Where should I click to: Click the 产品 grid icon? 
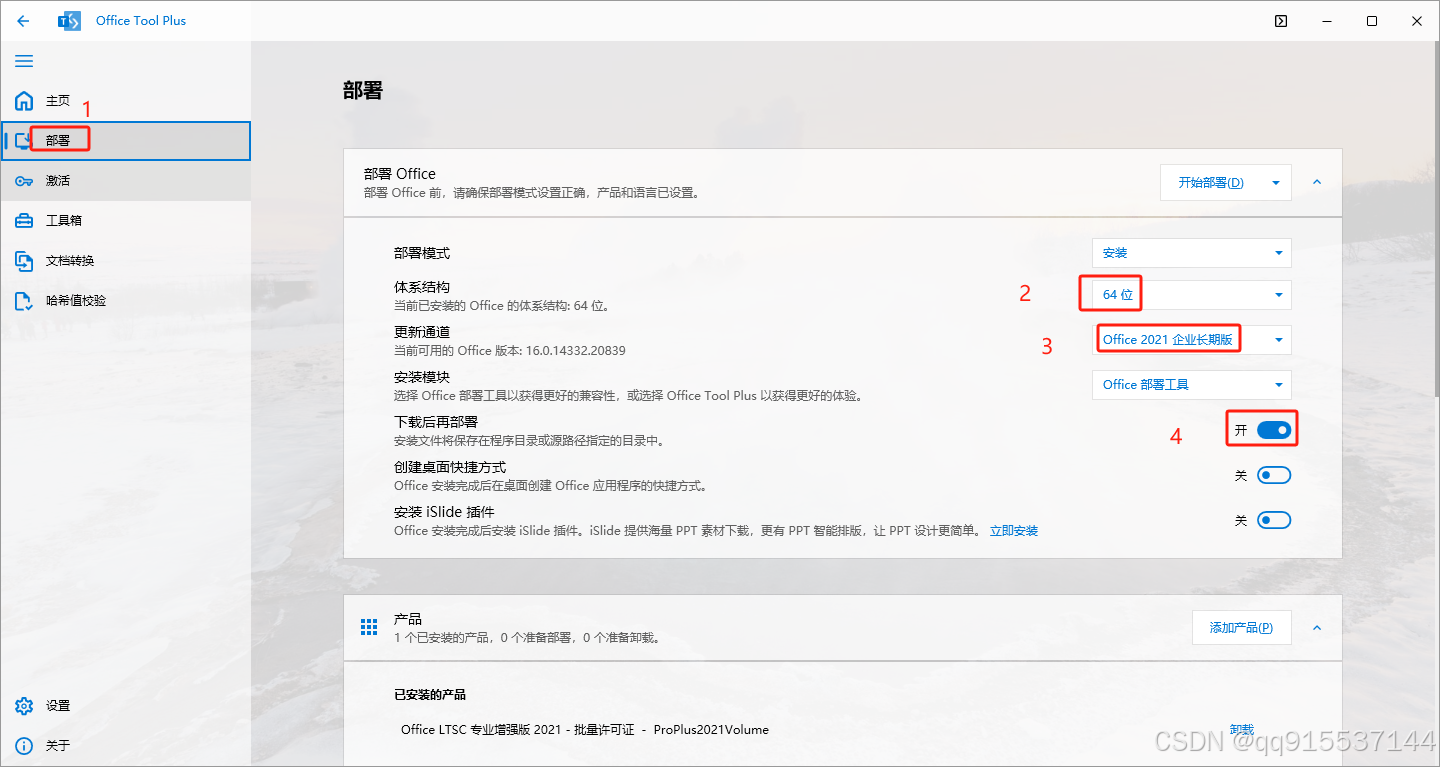point(369,627)
